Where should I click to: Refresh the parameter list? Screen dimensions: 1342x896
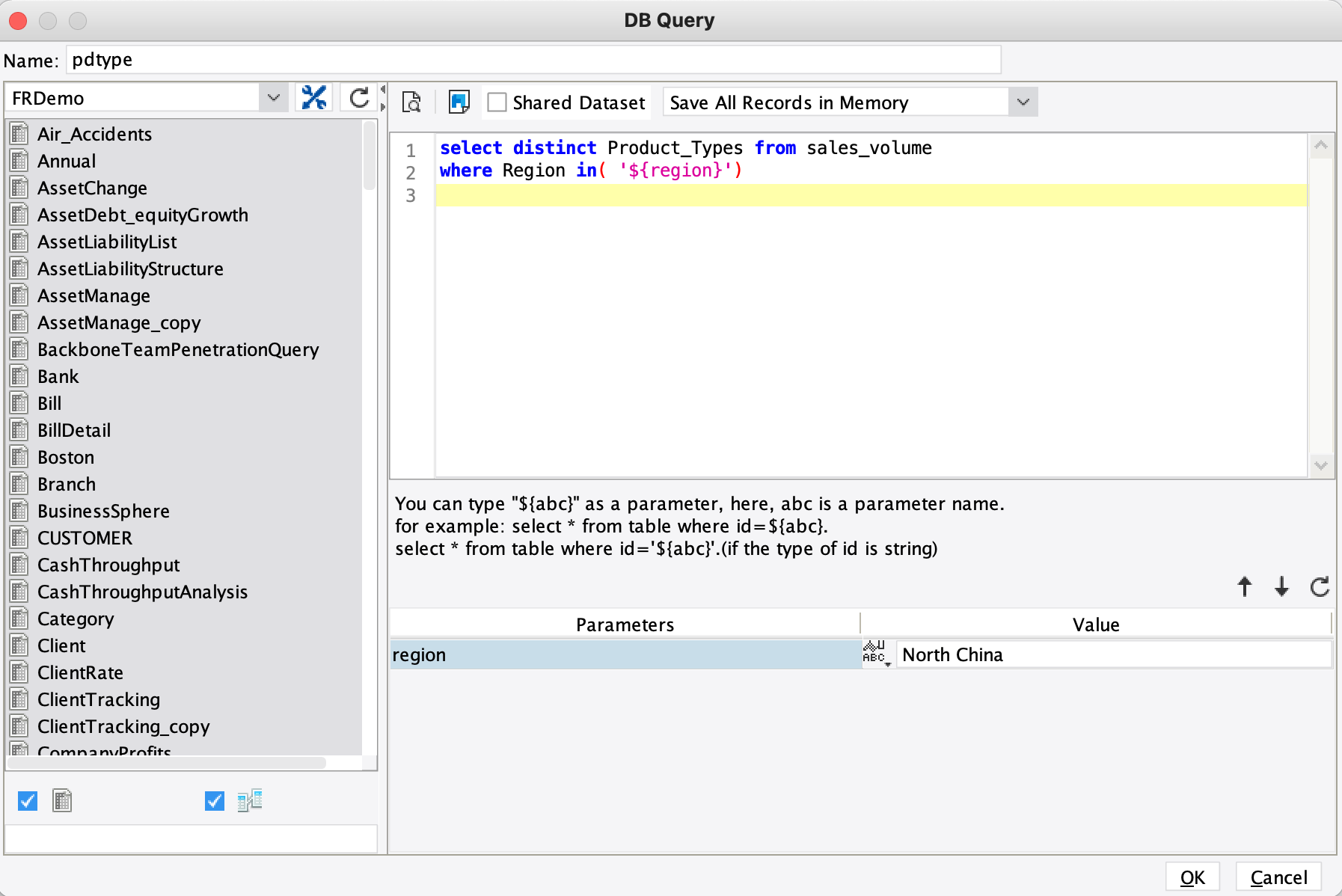click(1320, 588)
